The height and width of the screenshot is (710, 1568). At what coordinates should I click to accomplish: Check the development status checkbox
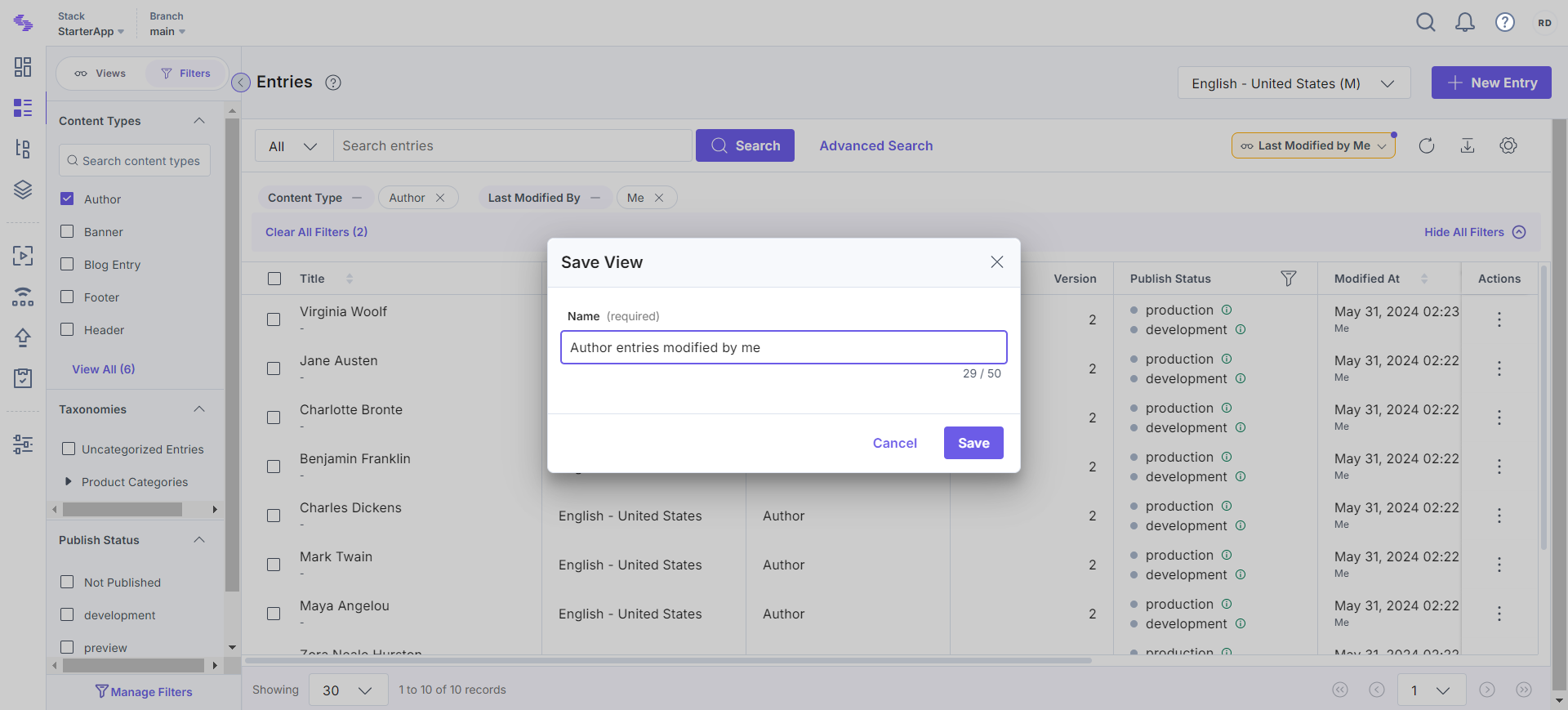(68, 614)
